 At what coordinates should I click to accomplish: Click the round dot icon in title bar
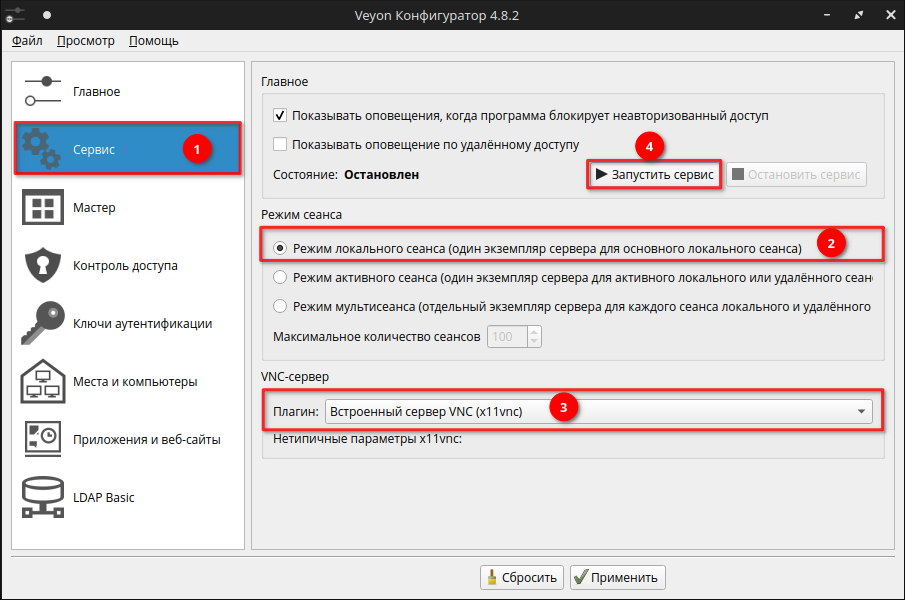point(47,15)
